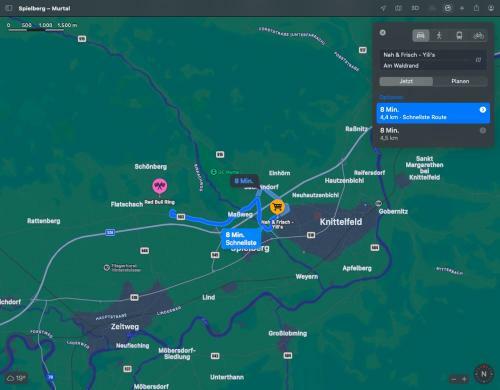
Task: Zoom out with the minus button
Action: pyautogui.click(x=454, y=379)
